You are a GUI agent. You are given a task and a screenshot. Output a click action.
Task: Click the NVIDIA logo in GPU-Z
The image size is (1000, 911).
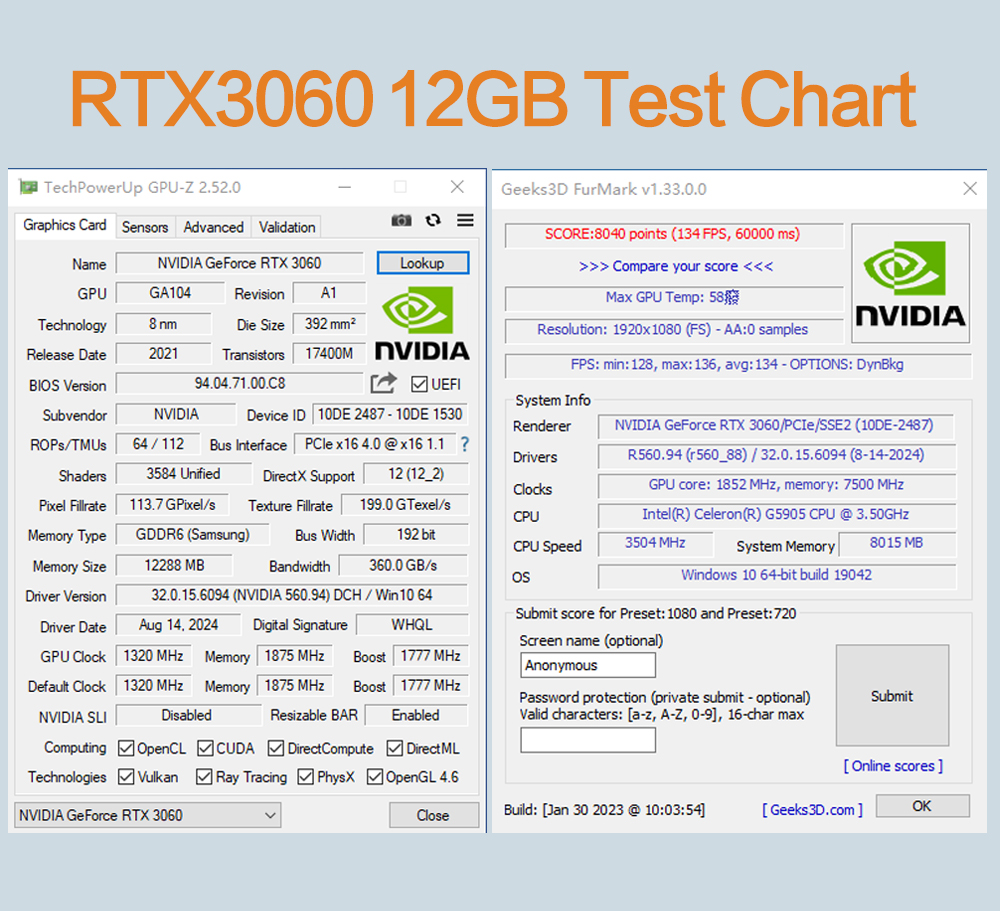click(x=422, y=324)
